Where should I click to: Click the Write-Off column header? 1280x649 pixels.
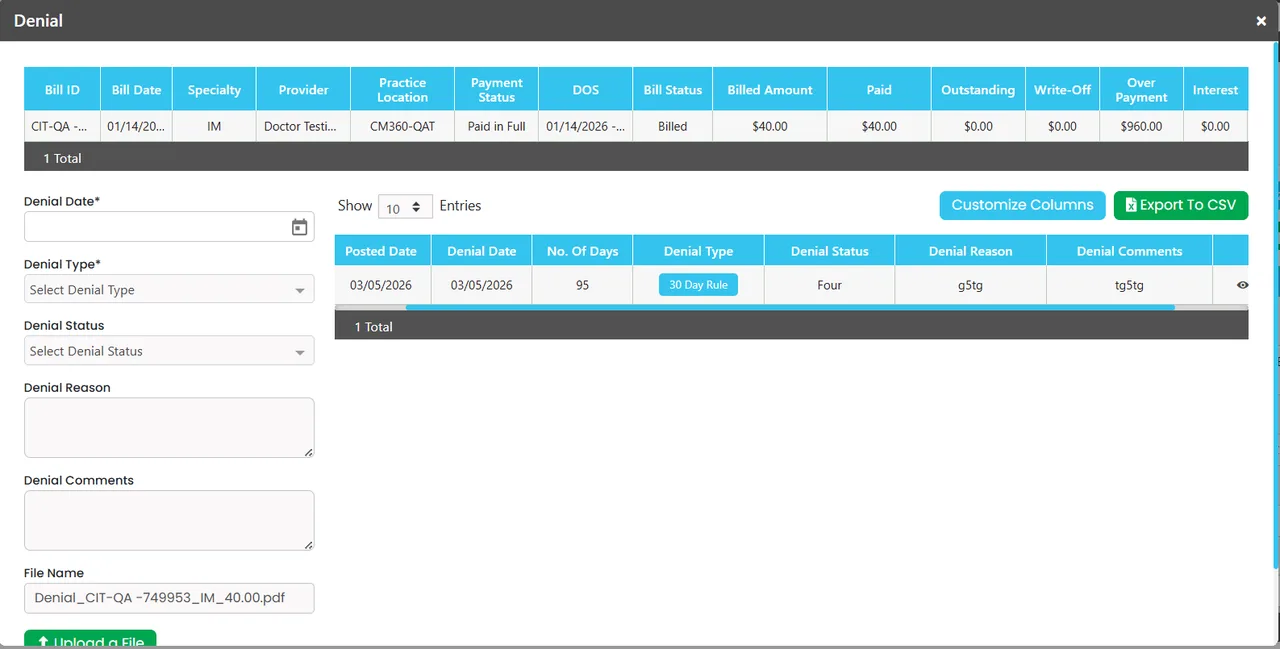(1062, 90)
